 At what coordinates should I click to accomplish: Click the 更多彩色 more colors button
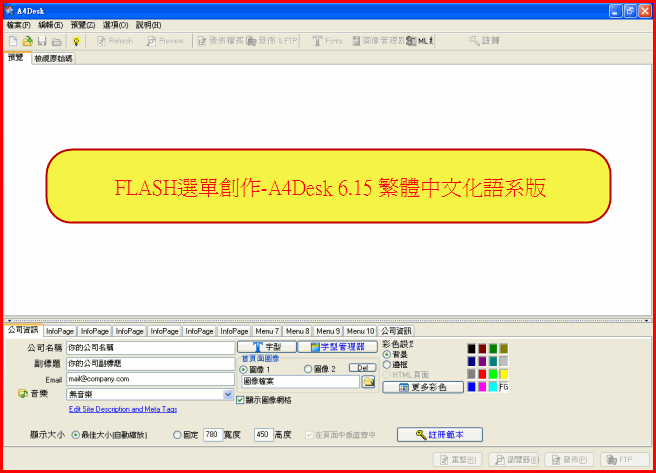click(422, 387)
